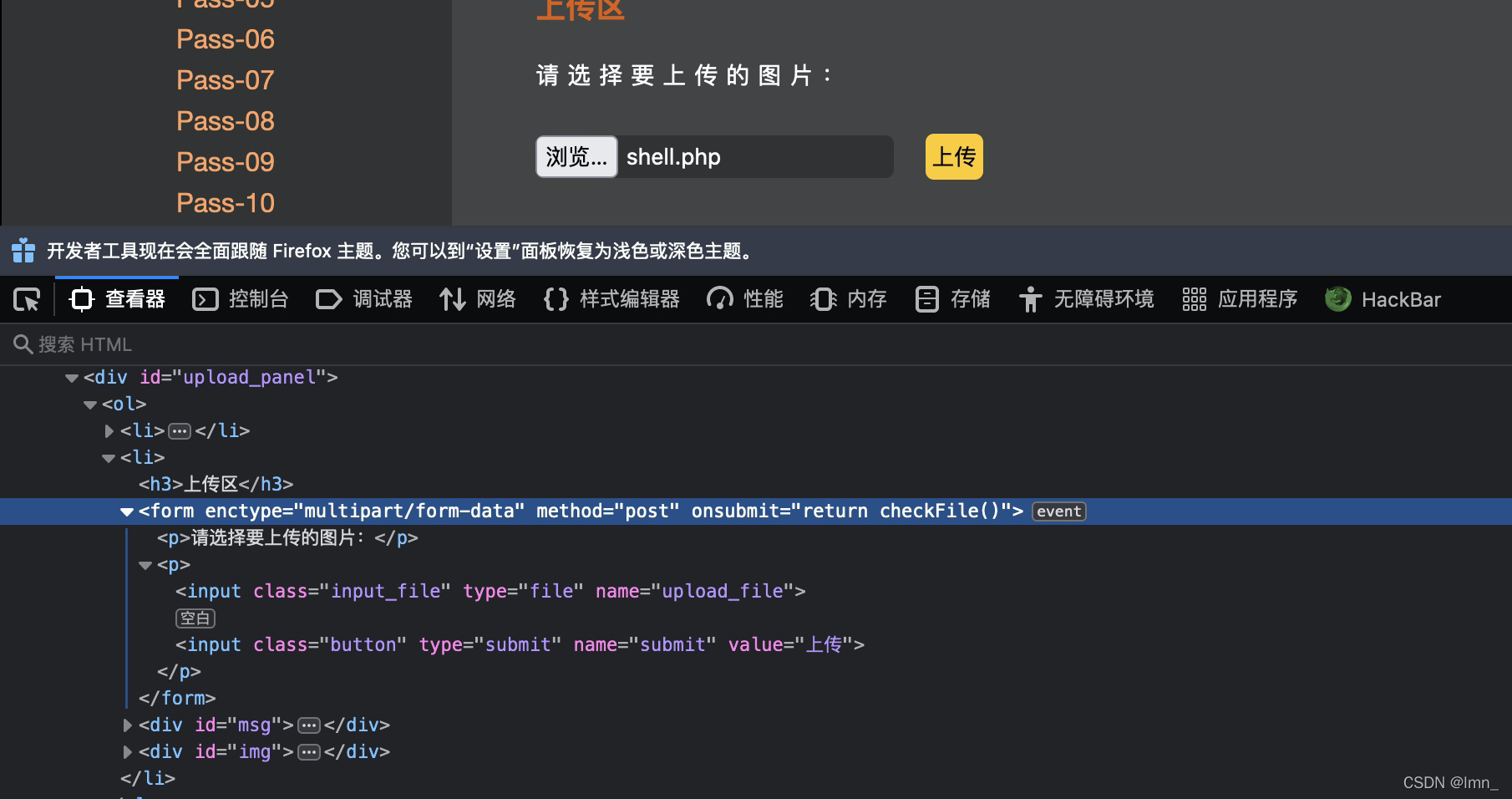Open the HackBar panel
1512x799 pixels.
click(1383, 299)
